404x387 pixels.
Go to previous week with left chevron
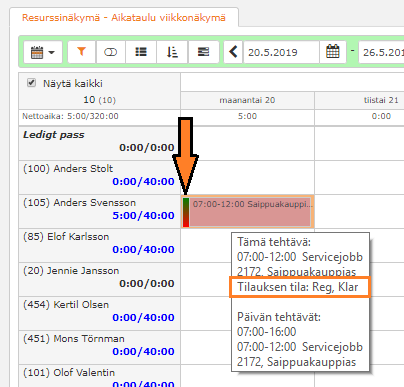pos(233,52)
